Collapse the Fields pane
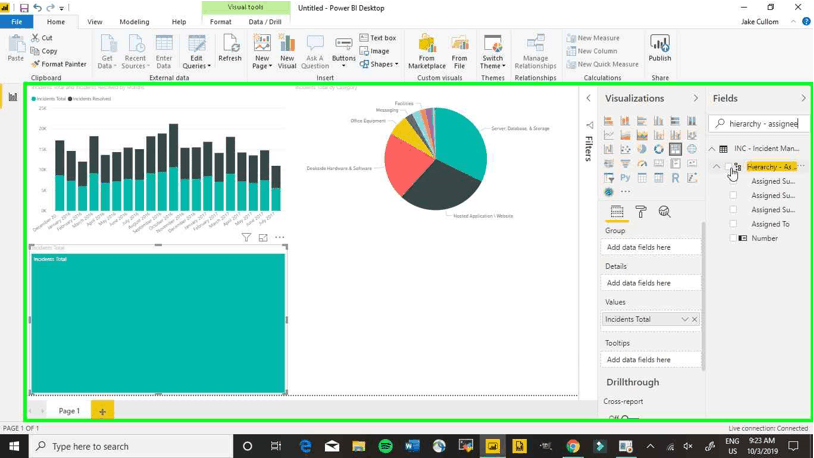 coord(803,98)
